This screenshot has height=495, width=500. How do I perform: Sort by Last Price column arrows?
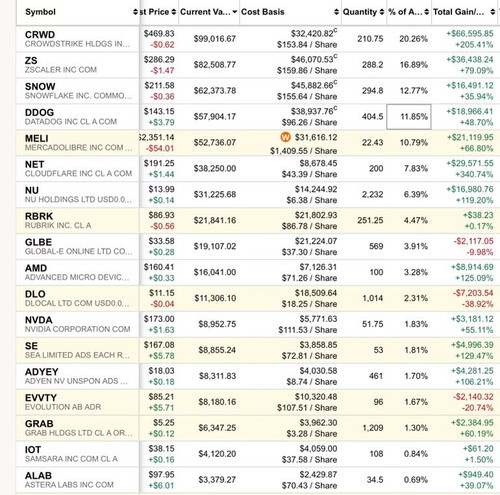(x=174, y=12)
